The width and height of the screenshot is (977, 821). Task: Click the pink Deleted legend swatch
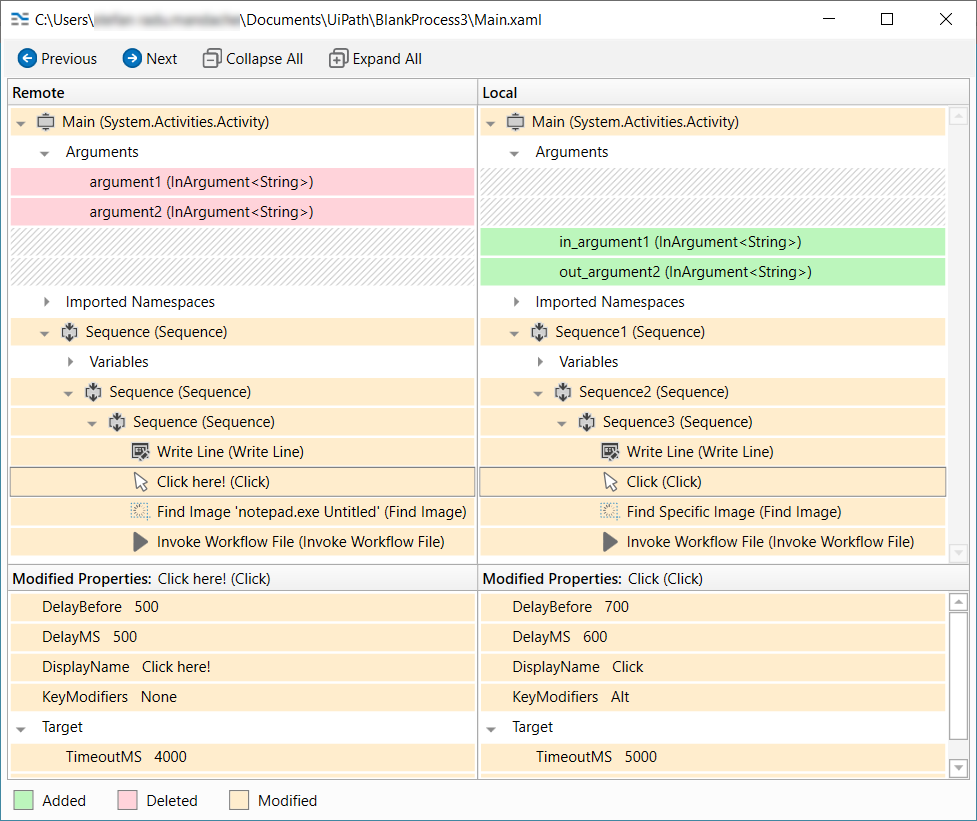127,800
